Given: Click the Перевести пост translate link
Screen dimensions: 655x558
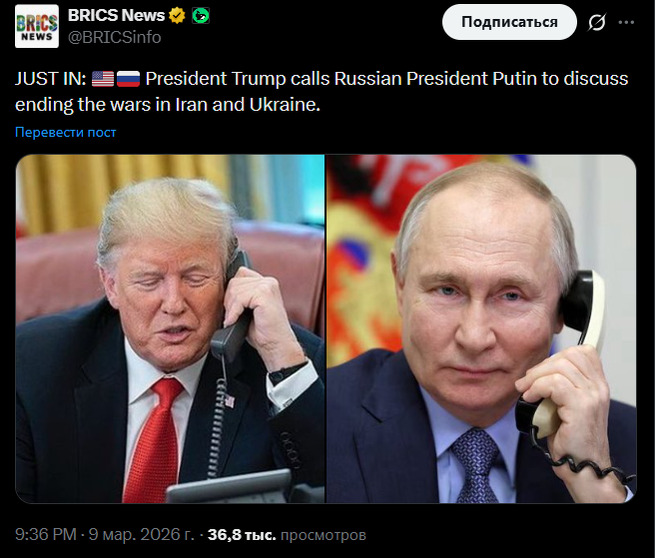Looking at the screenshot, I should (x=66, y=132).
